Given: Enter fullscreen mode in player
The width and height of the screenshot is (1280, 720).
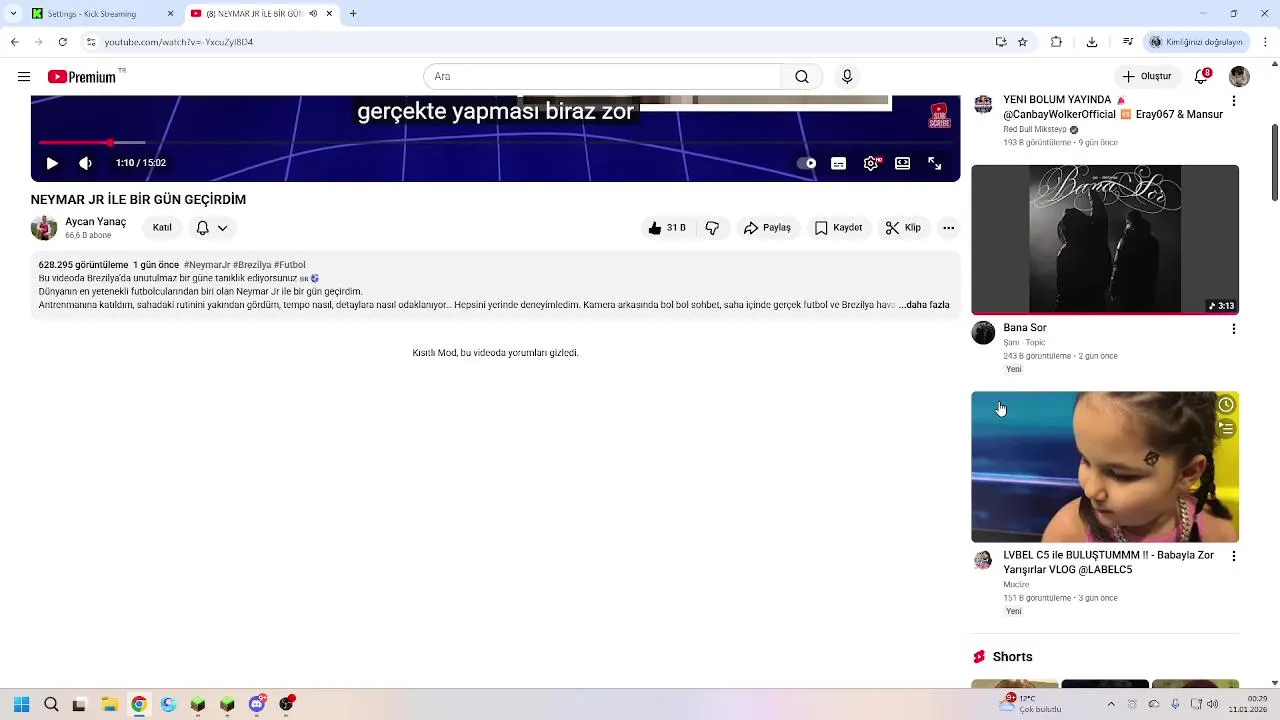Looking at the screenshot, I should (x=935, y=163).
